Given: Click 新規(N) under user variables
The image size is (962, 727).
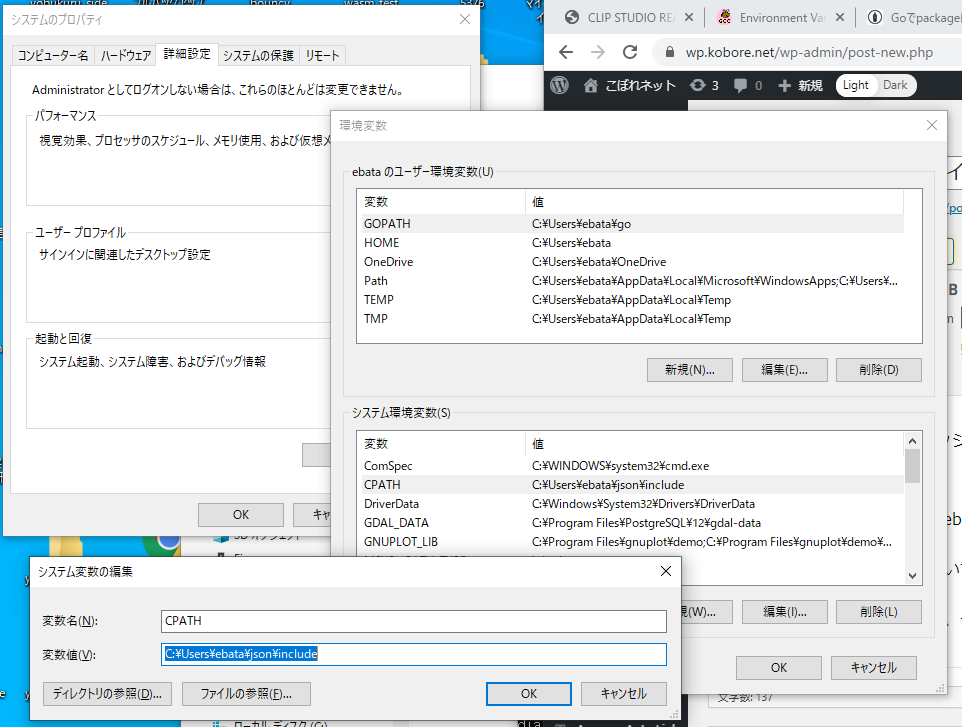Looking at the screenshot, I should tap(689, 369).
